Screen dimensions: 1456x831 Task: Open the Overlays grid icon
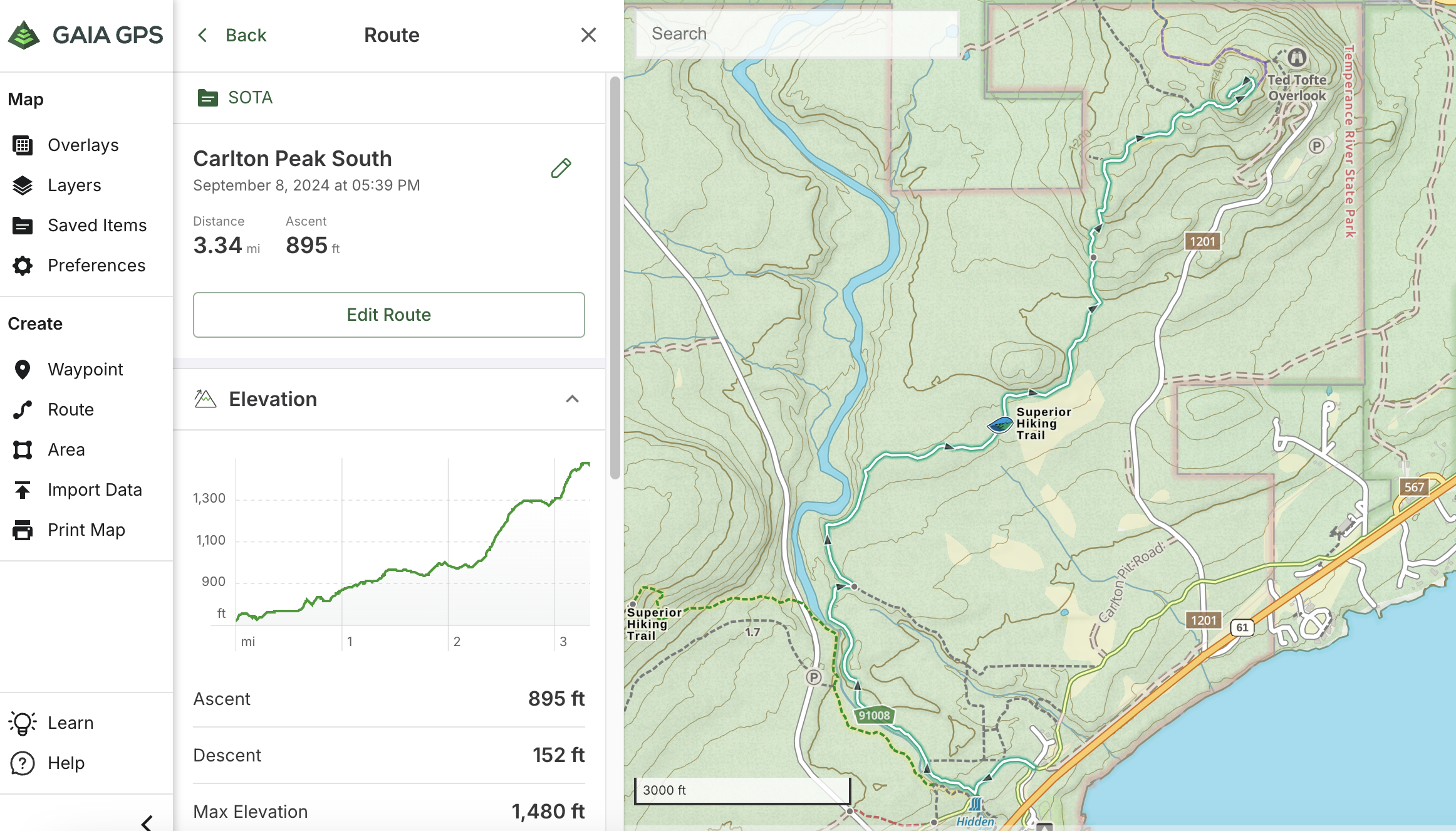(23, 145)
